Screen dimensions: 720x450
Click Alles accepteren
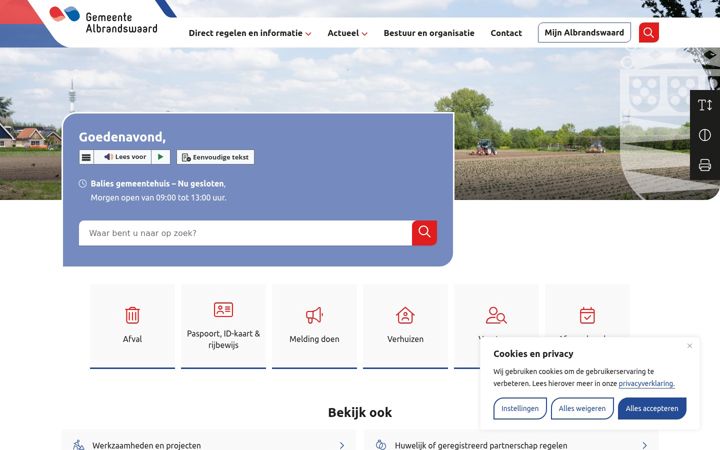[x=652, y=408]
